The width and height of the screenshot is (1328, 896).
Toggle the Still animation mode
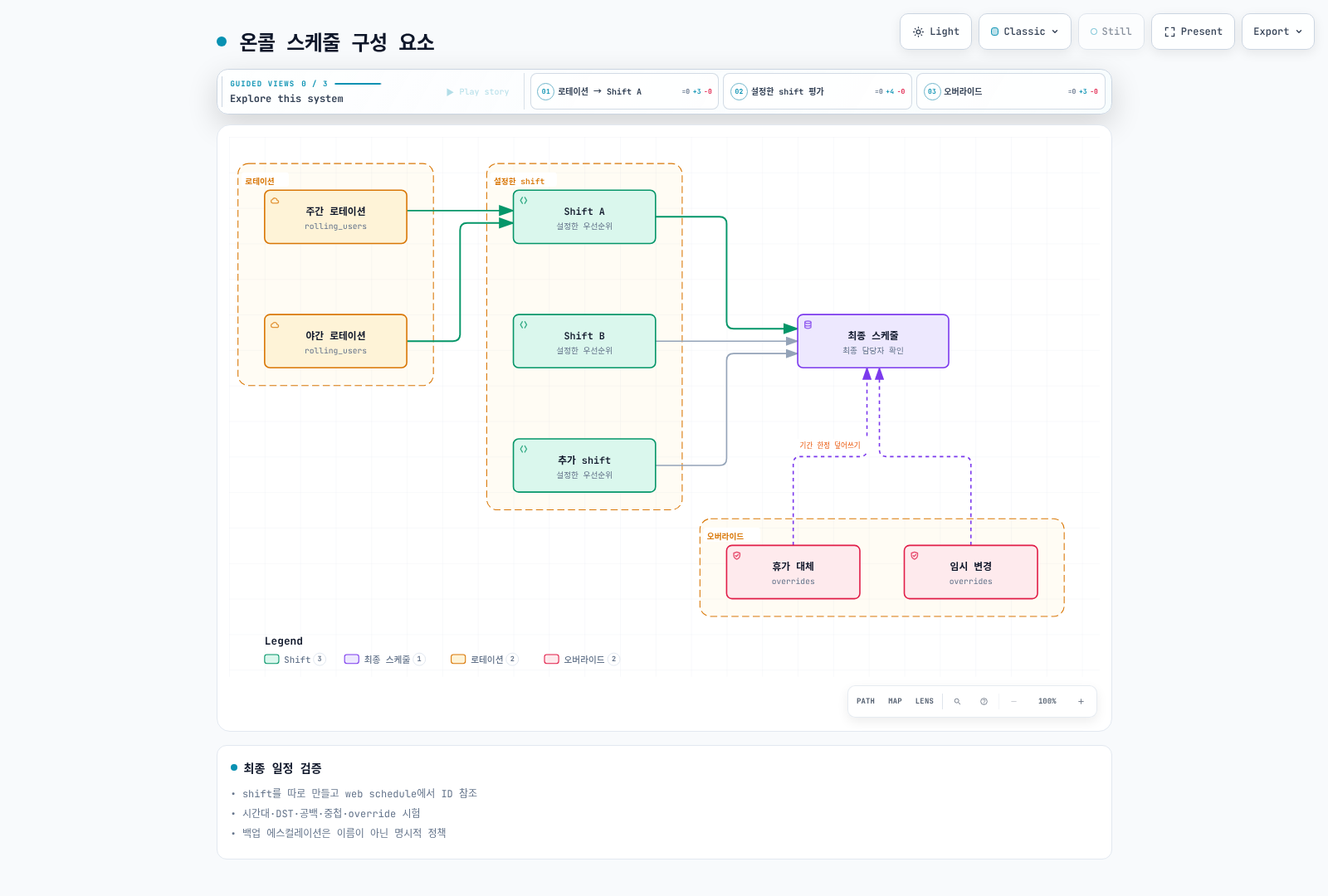1111,32
